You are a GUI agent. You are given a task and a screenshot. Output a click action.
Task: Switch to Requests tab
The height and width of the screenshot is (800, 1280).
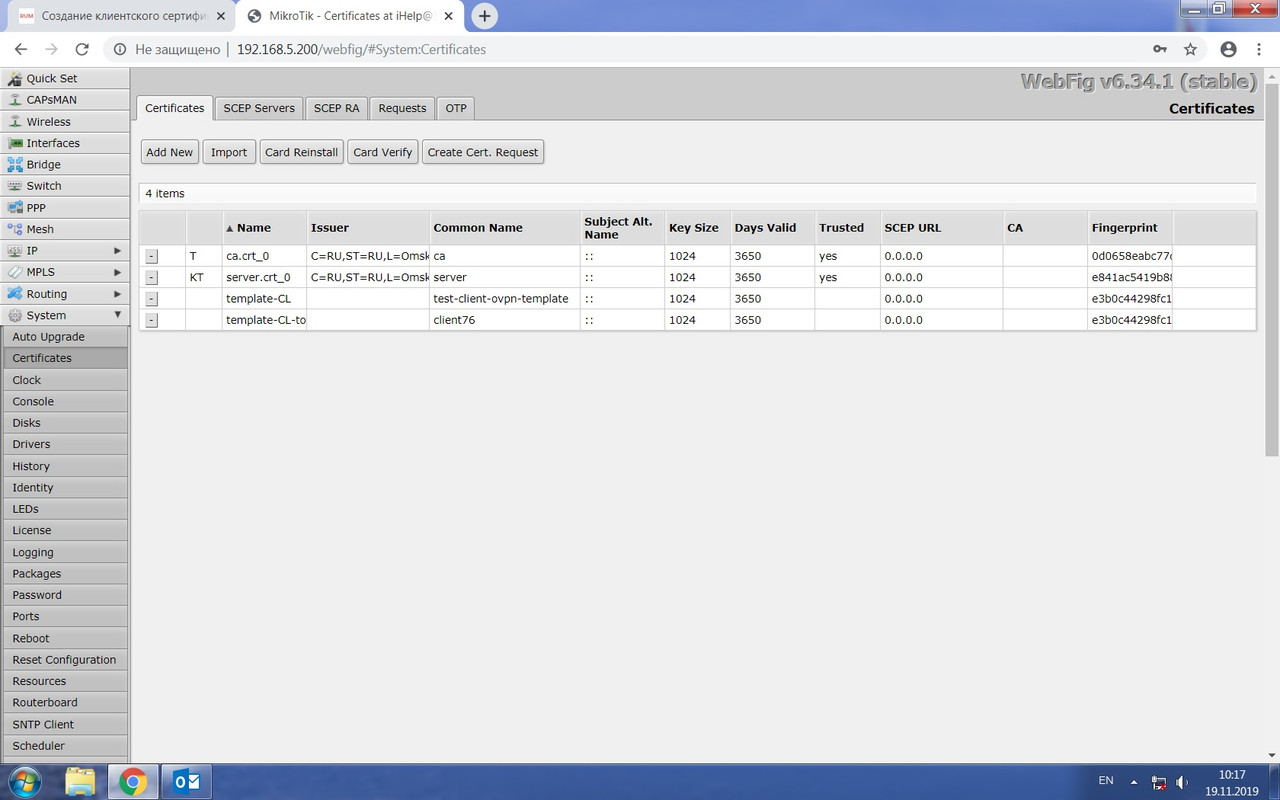[x=402, y=108]
